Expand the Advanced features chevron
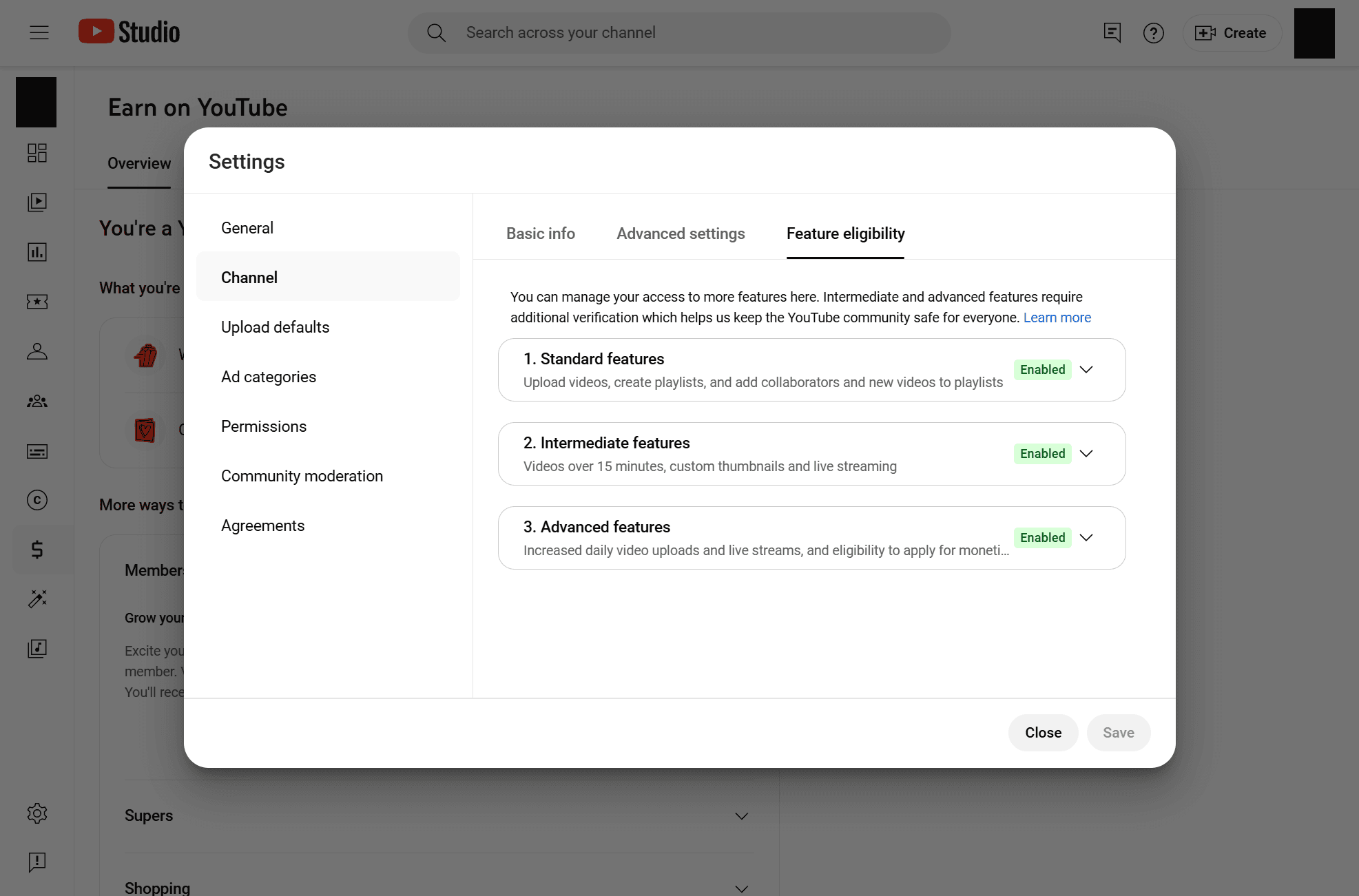 [x=1086, y=538]
